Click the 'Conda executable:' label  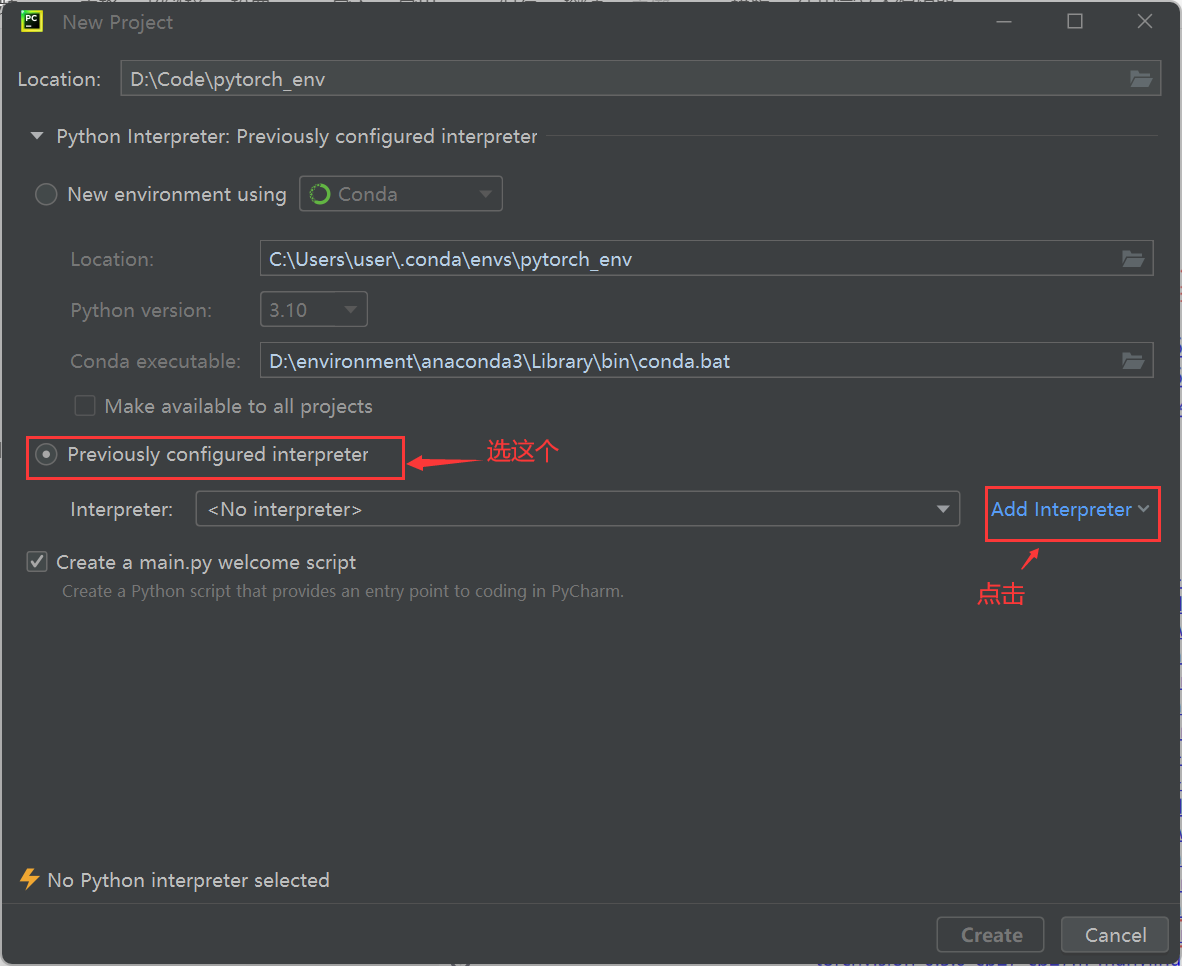click(155, 361)
